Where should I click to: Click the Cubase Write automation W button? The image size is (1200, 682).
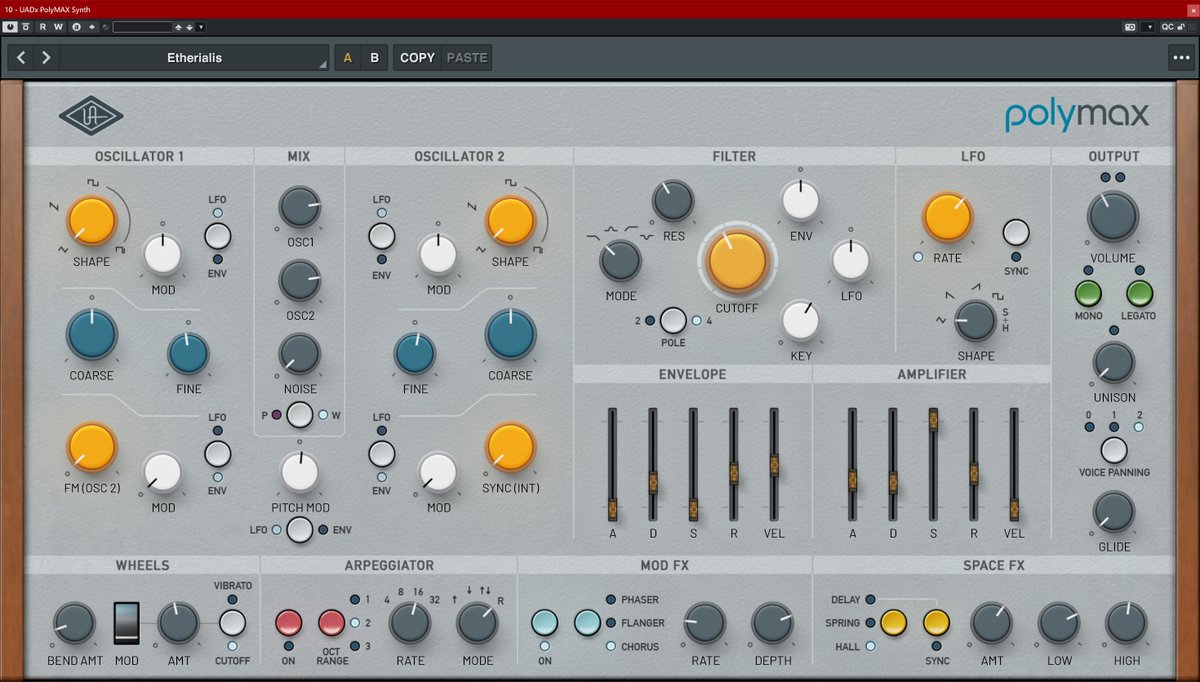(59, 27)
